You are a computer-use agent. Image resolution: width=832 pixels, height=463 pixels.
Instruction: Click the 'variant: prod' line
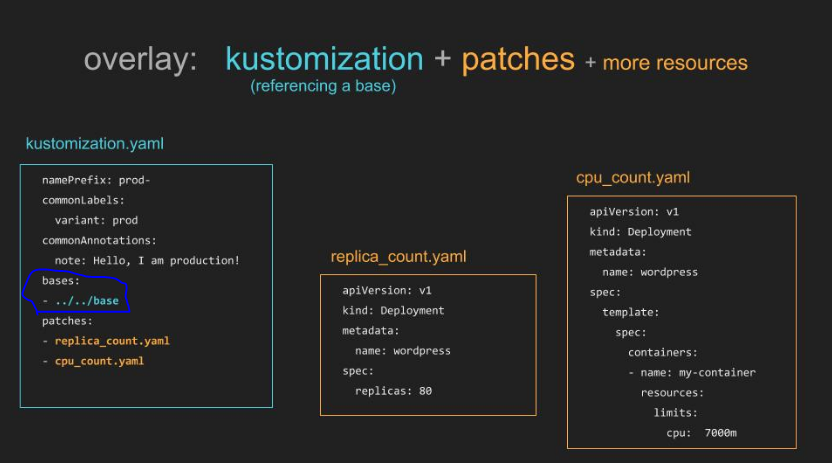coord(96,220)
